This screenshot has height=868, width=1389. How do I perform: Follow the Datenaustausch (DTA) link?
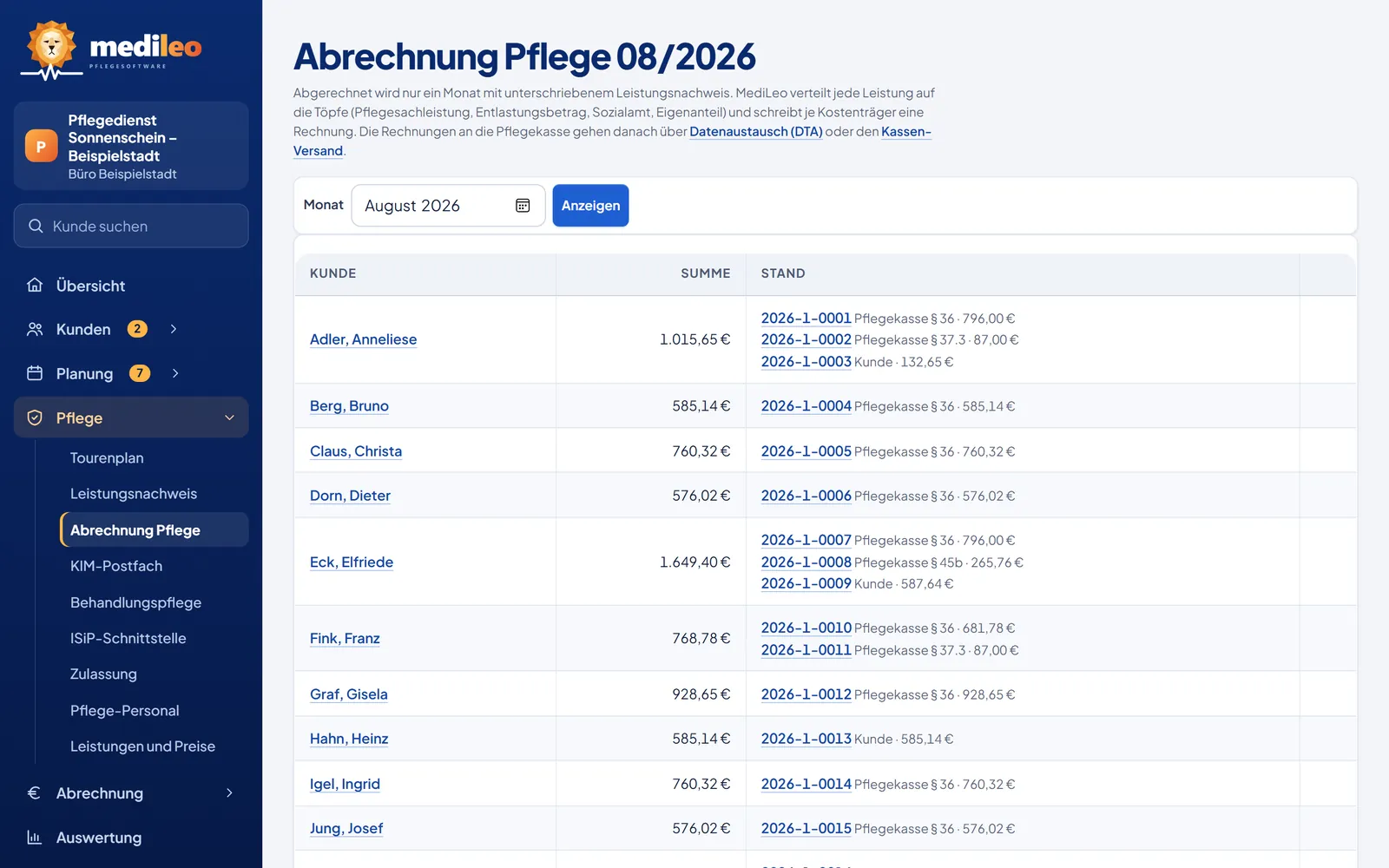(x=756, y=131)
